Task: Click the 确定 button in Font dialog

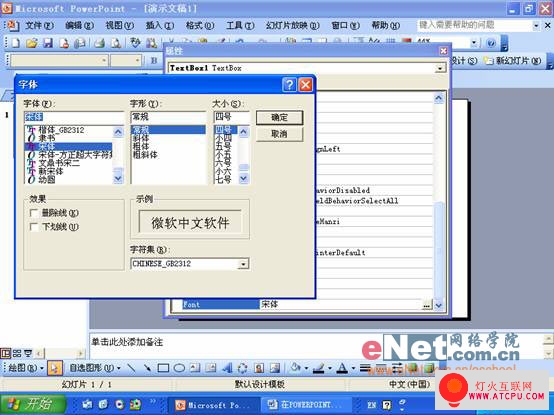Action: click(279, 118)
